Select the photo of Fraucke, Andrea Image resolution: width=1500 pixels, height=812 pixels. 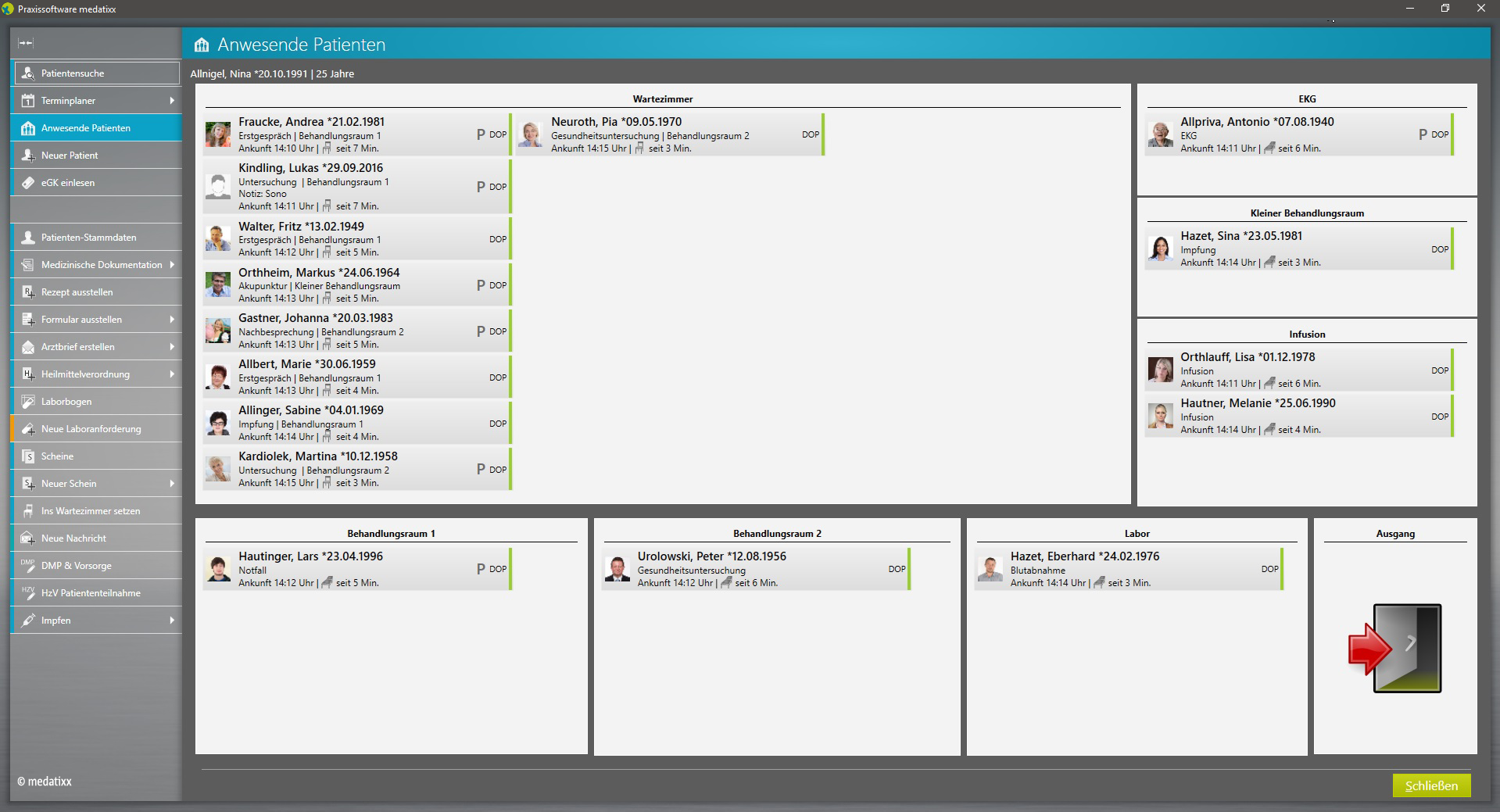218,134
